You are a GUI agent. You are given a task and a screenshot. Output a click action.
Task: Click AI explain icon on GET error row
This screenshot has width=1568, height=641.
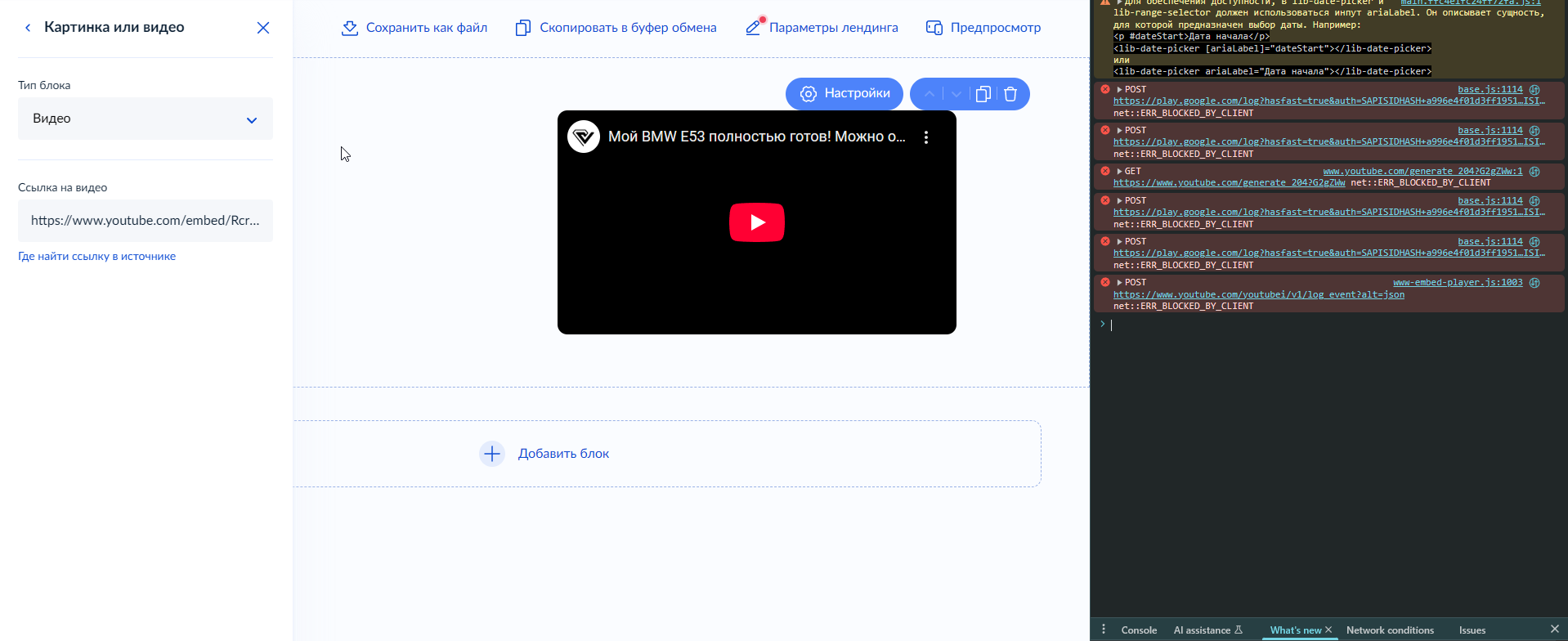pyautogui.click(x=1534, y=172)
